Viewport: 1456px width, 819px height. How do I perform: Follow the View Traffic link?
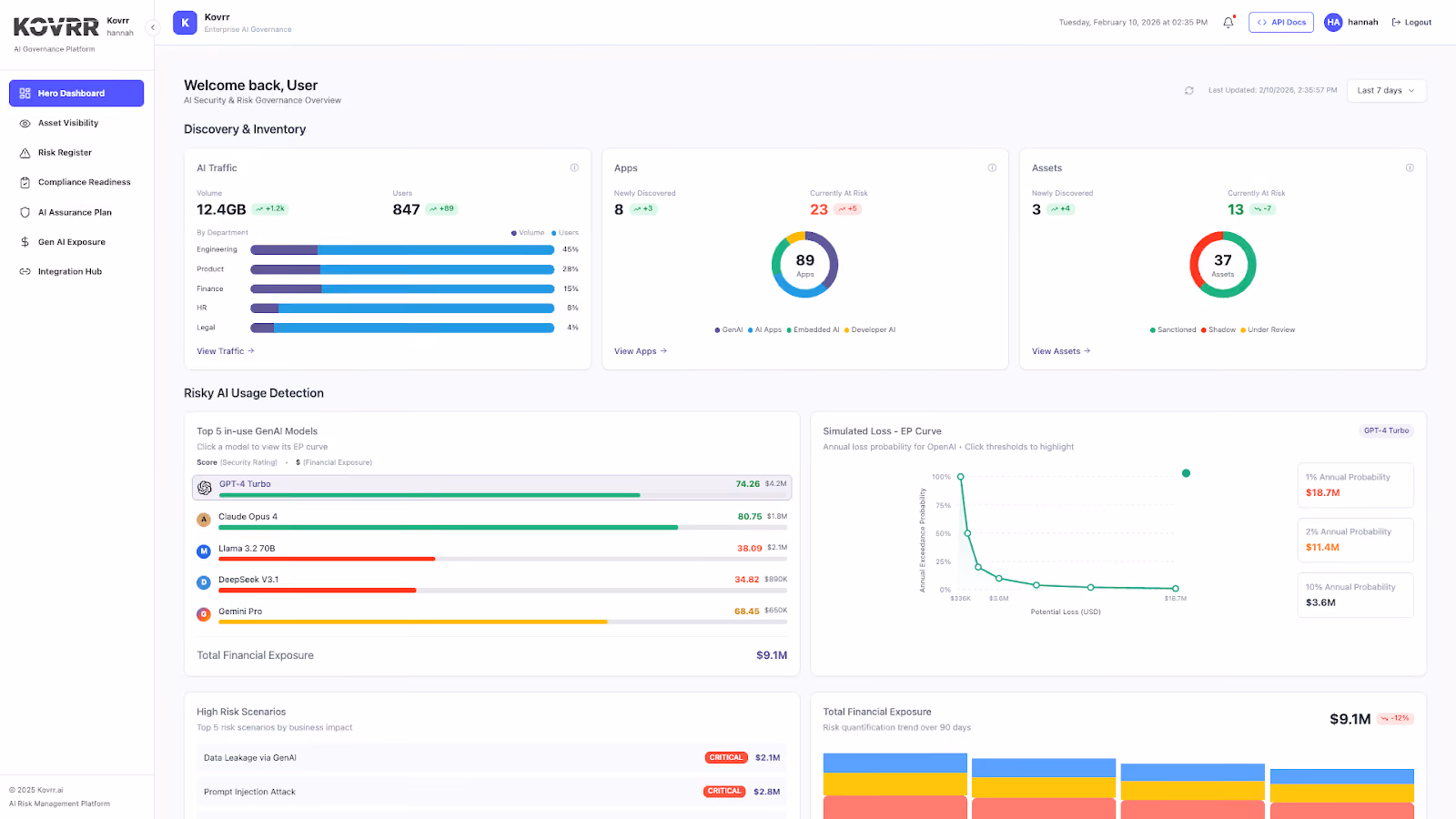[x=226, y=351]
